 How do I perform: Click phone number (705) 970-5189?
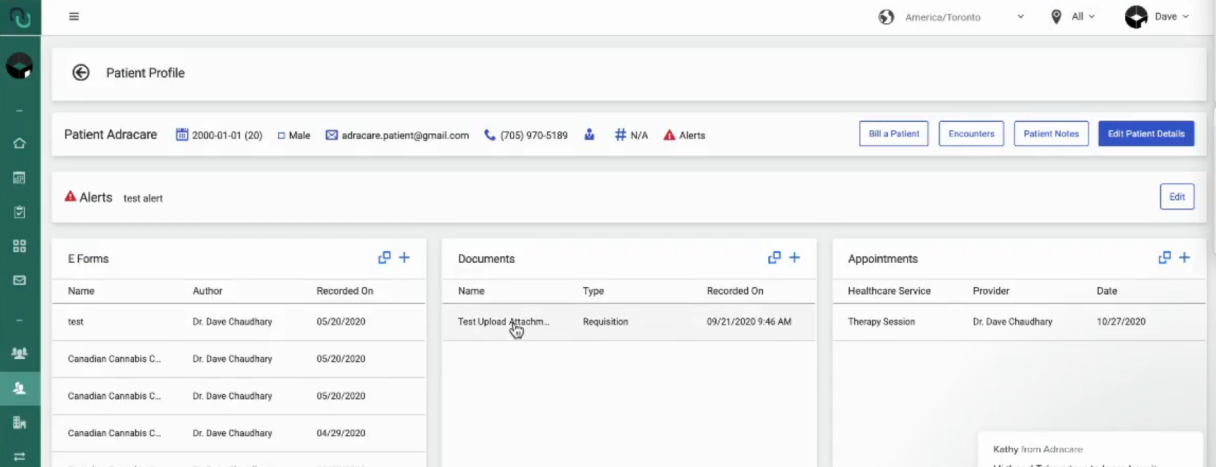click(x=534, y=135)
